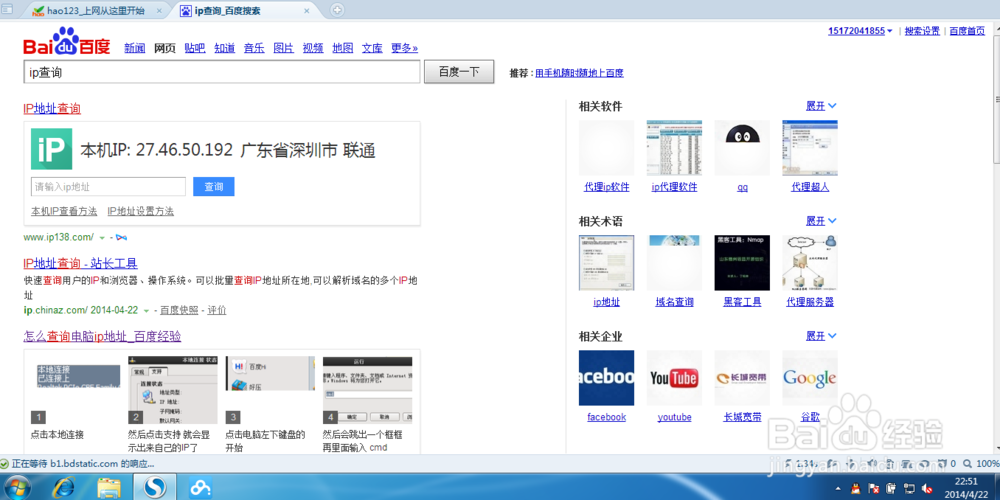The image size is (1000, 500).
Task: Expand the arrow beside ip.chinaz.com date
Action: (x=147, y=311)
